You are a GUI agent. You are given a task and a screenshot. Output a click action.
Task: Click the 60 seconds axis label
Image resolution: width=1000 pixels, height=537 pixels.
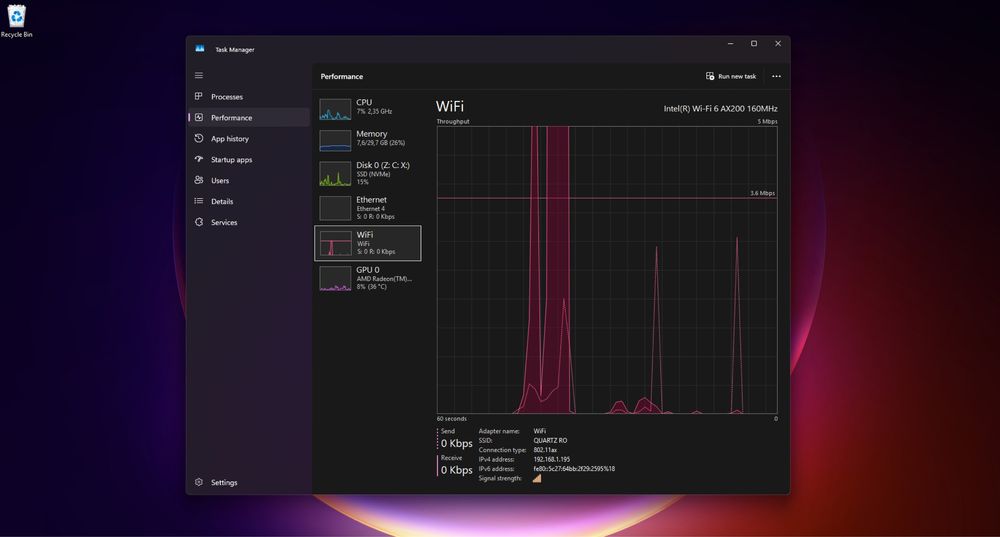point(452,419)
